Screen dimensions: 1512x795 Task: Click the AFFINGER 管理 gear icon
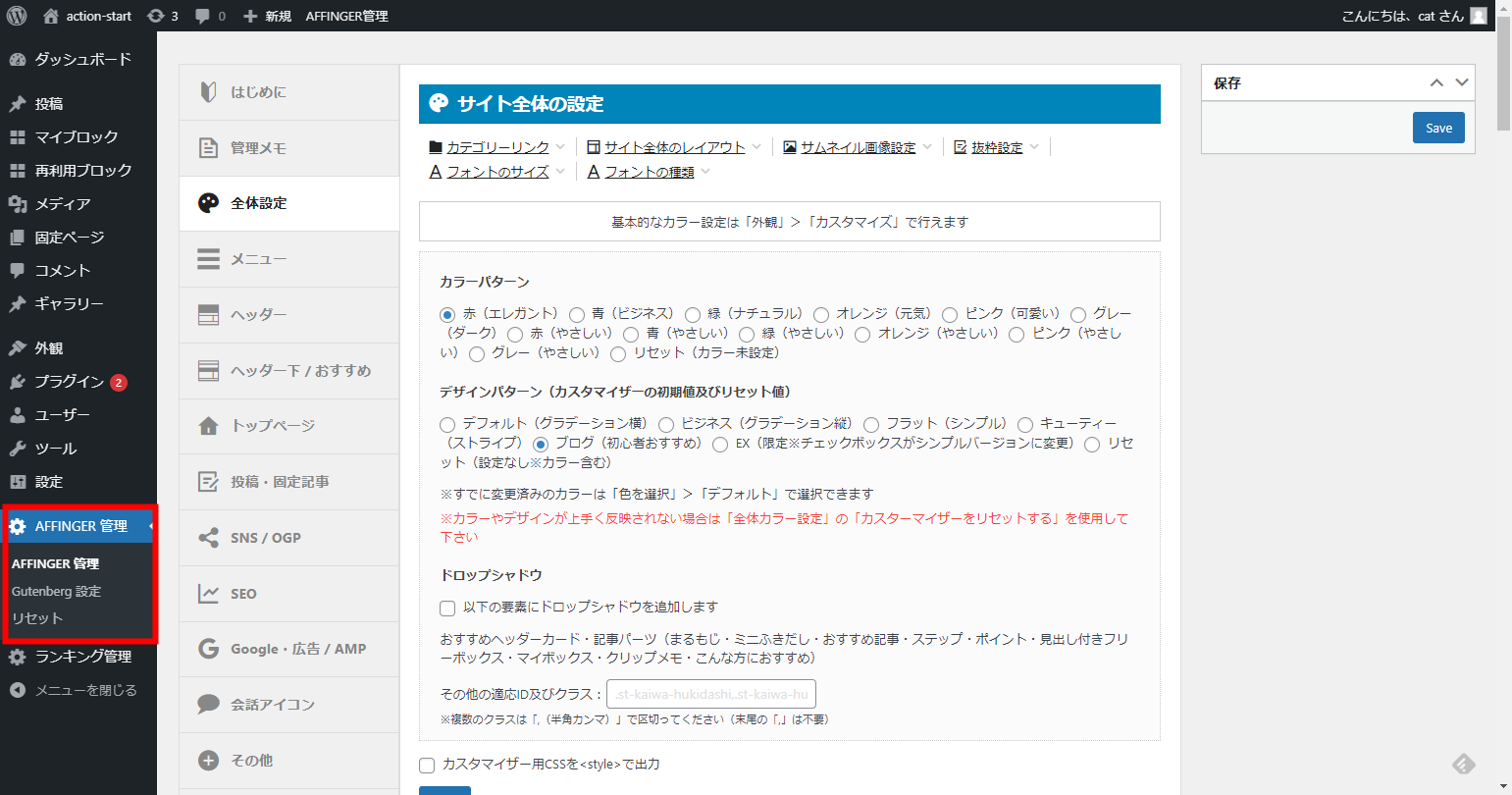tap(18, 526)
